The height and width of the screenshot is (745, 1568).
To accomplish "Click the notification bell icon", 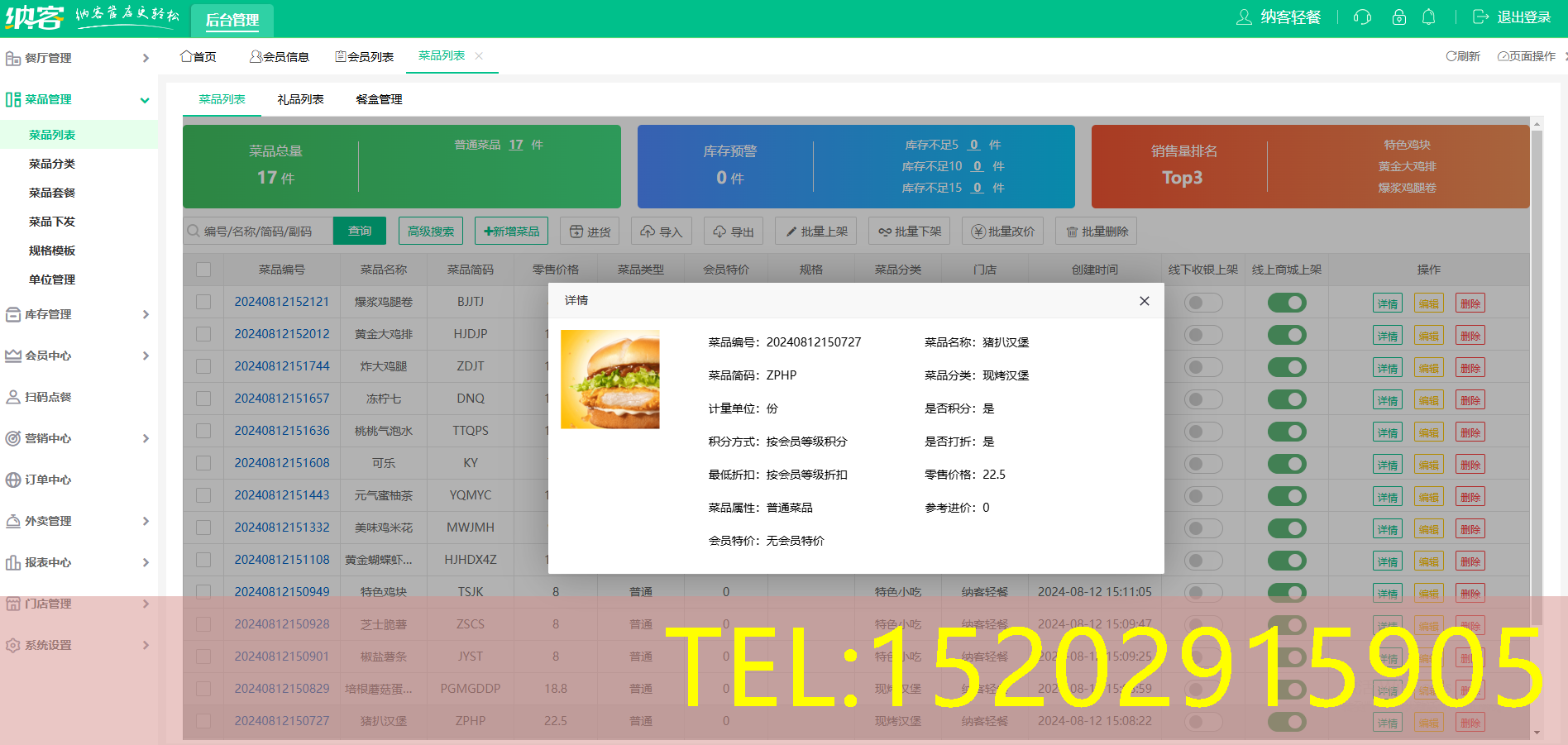I will 1429,17.
